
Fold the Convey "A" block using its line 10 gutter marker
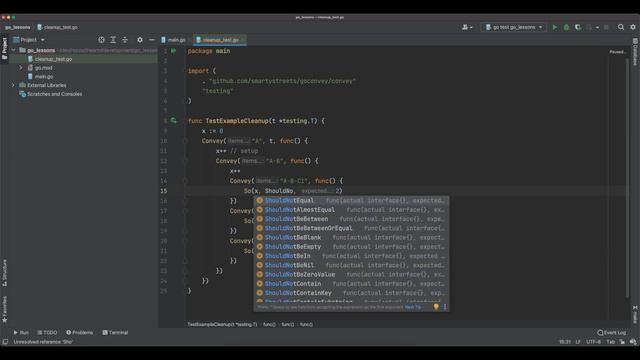(x=185, y=141)
